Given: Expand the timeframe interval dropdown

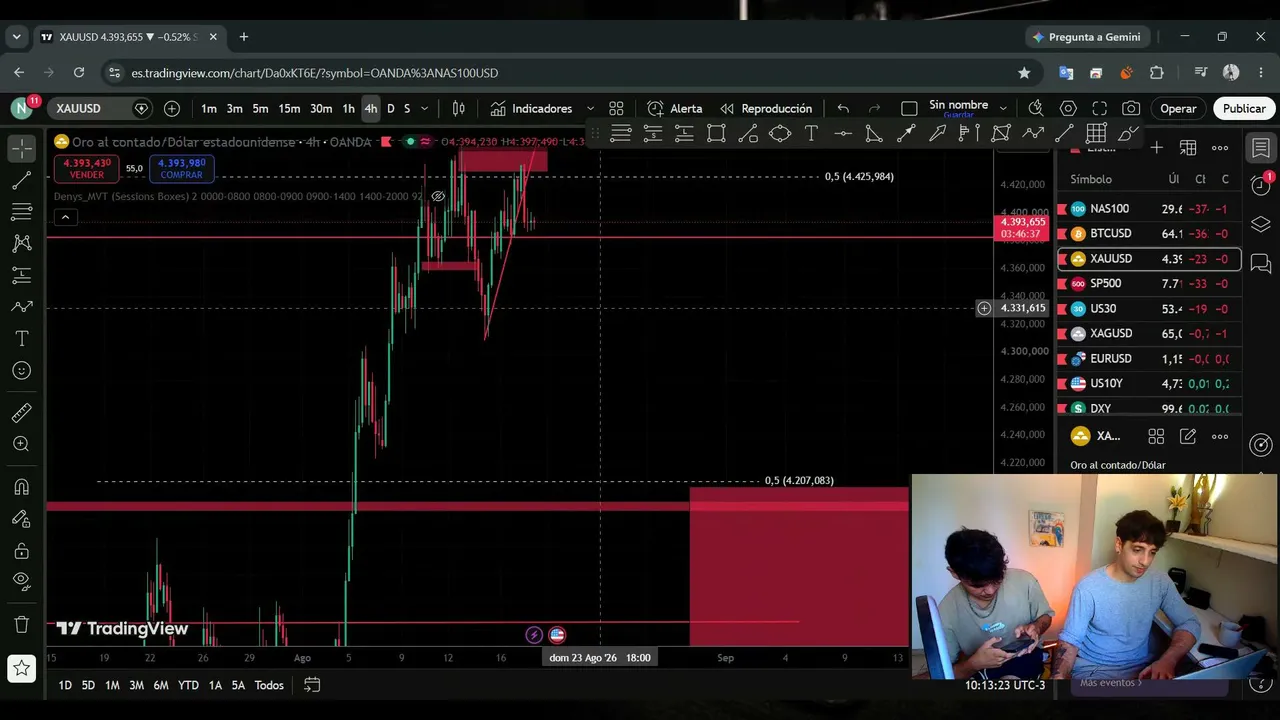Looking at the screenshot, I should (425, 108).
